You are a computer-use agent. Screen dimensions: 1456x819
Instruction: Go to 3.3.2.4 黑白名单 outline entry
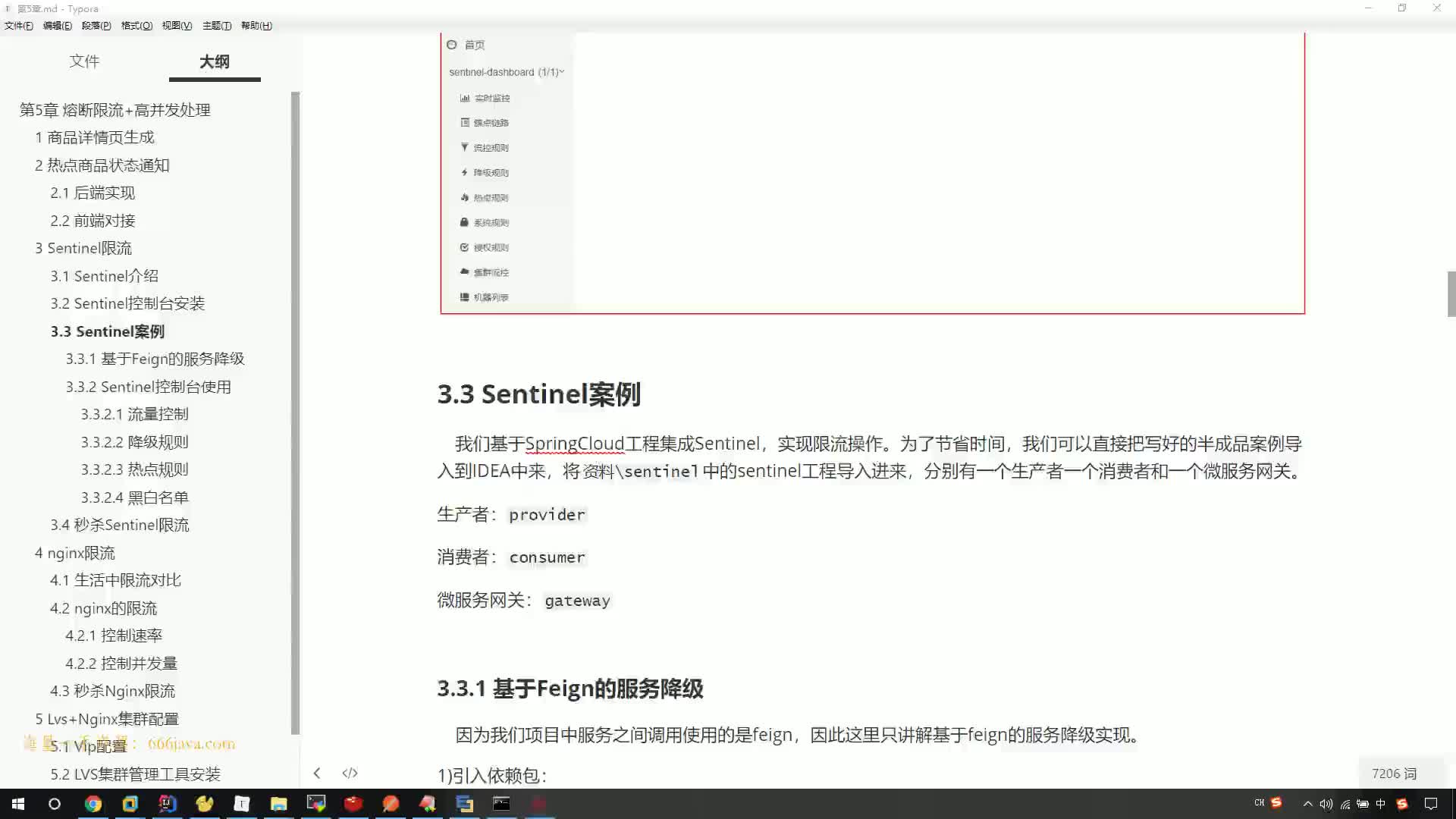[135, 497]
